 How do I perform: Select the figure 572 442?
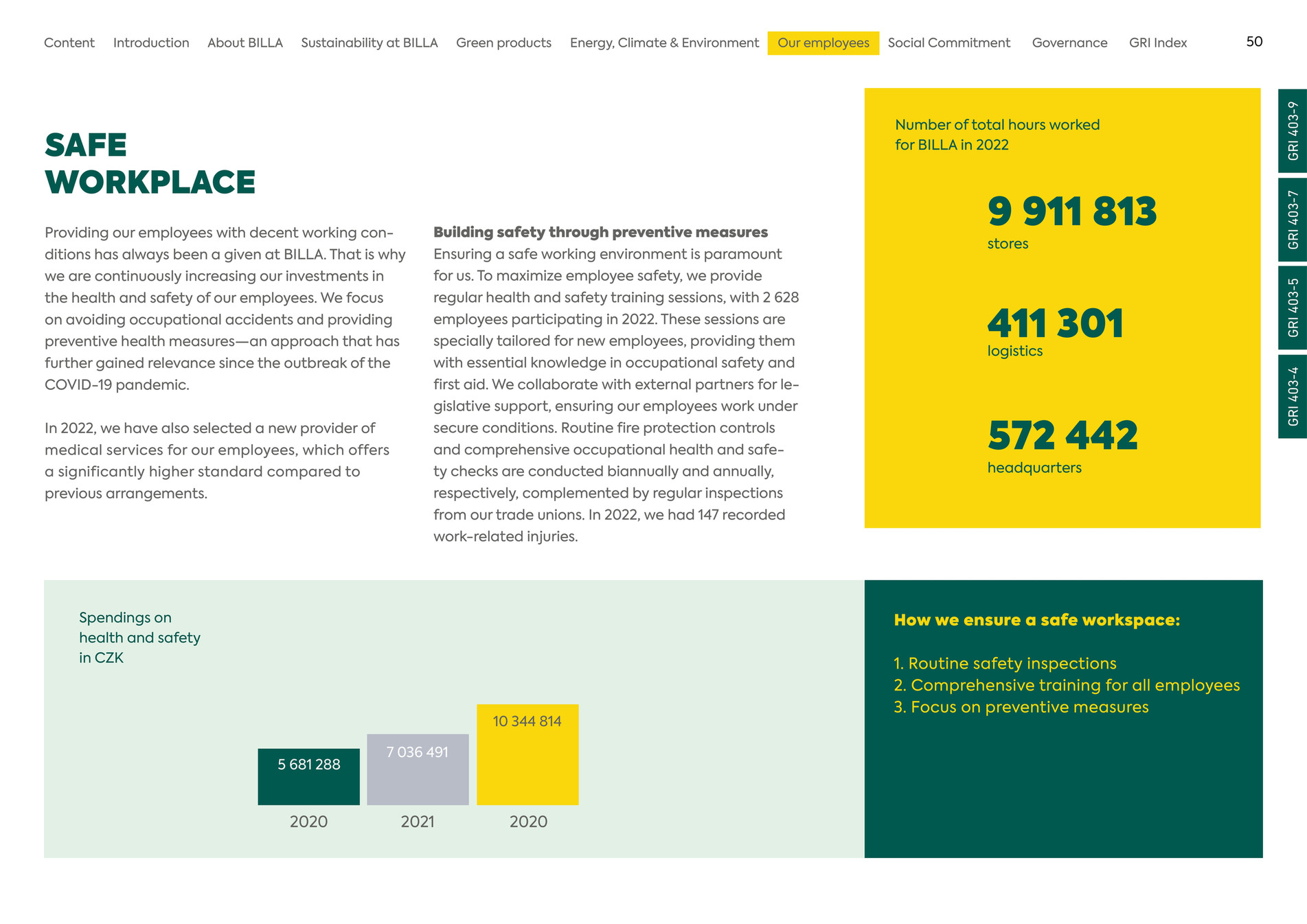coord(1062,436)
